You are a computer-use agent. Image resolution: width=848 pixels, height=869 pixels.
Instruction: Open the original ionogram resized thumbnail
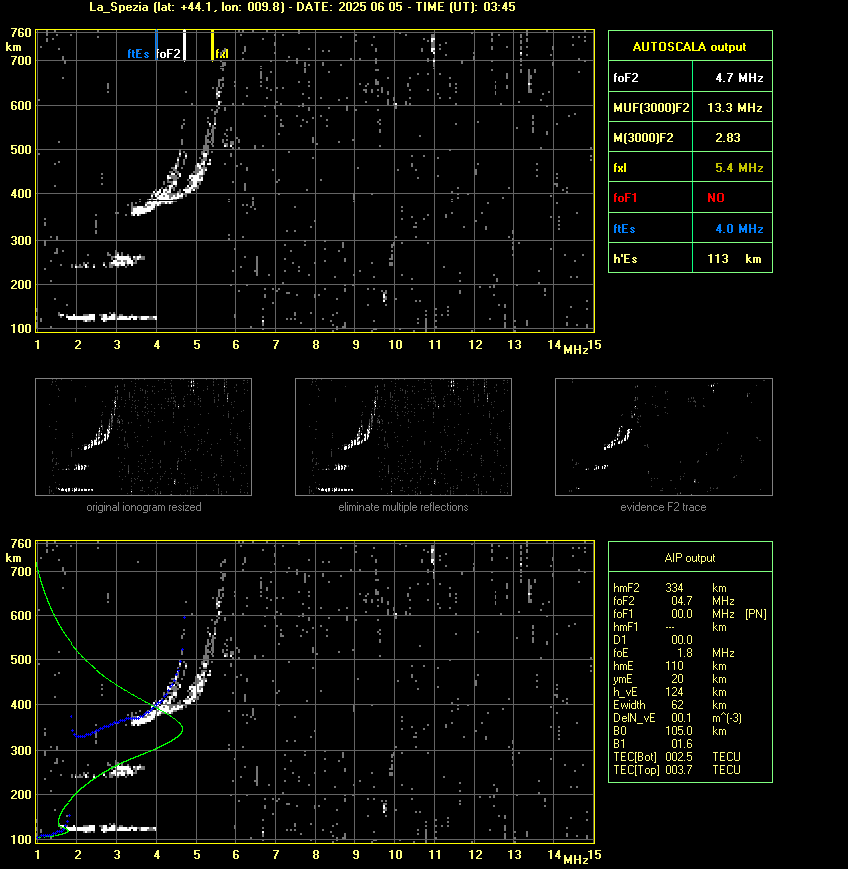144,437
